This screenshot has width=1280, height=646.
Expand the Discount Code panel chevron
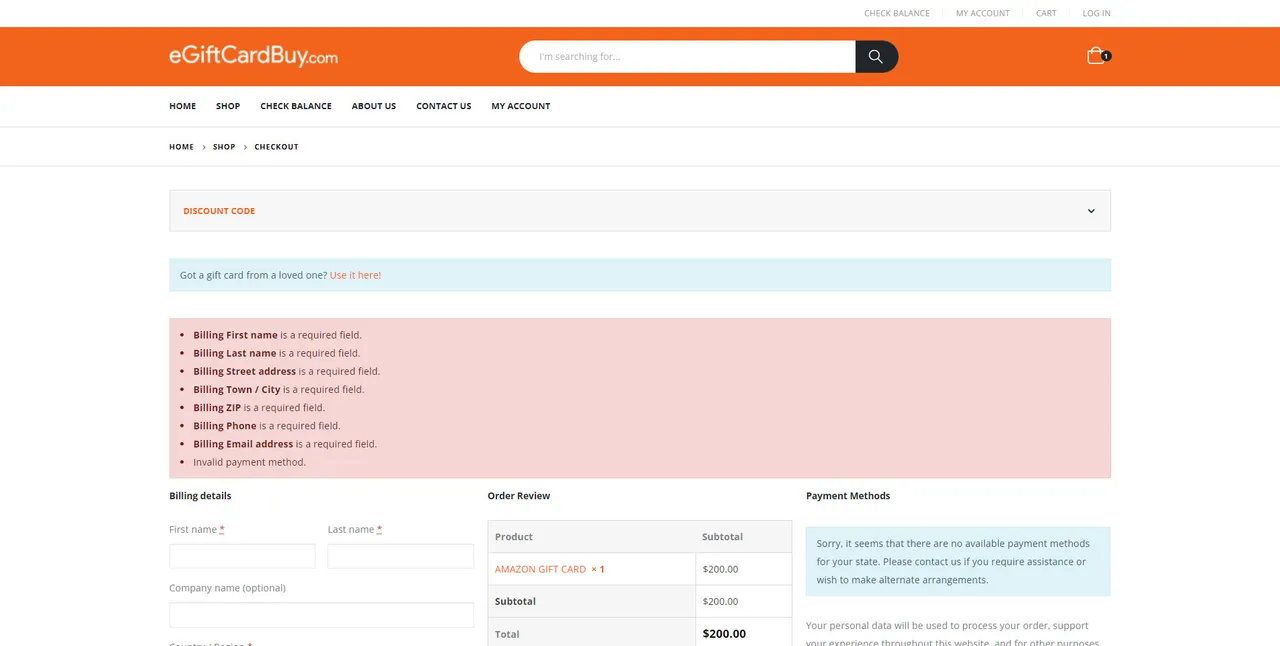pyautogui.click(x=1091, y=211)
